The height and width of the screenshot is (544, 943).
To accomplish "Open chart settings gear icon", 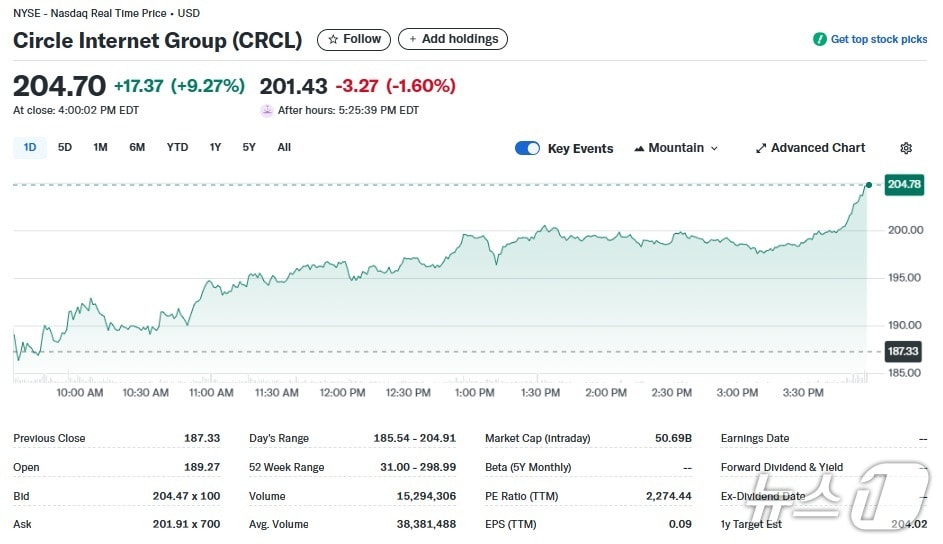I will [906, 148].
